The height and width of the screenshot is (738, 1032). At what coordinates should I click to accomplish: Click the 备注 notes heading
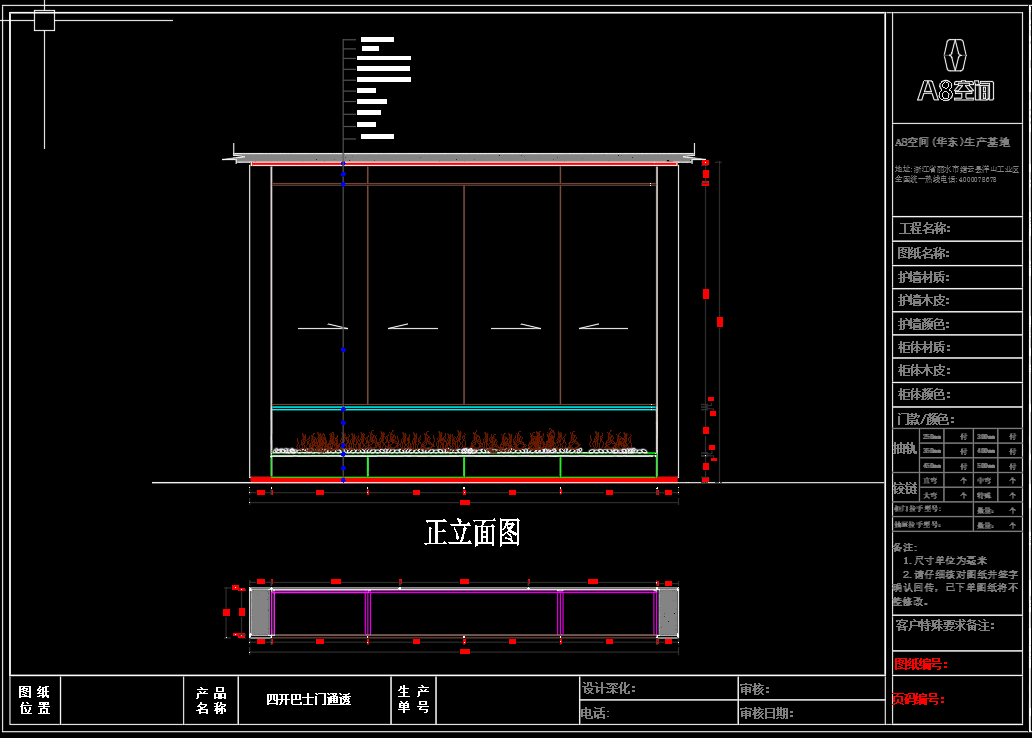click(904, 547)
